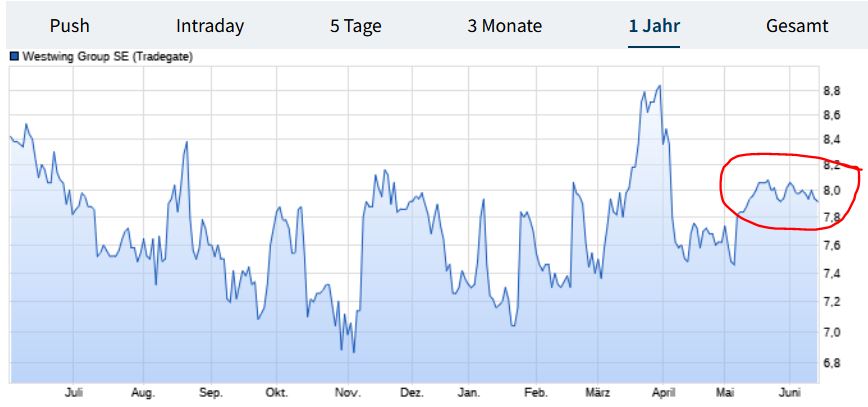Click the Okt. month marker
Screen dimensions: 868x407
(x=277, y=394)
